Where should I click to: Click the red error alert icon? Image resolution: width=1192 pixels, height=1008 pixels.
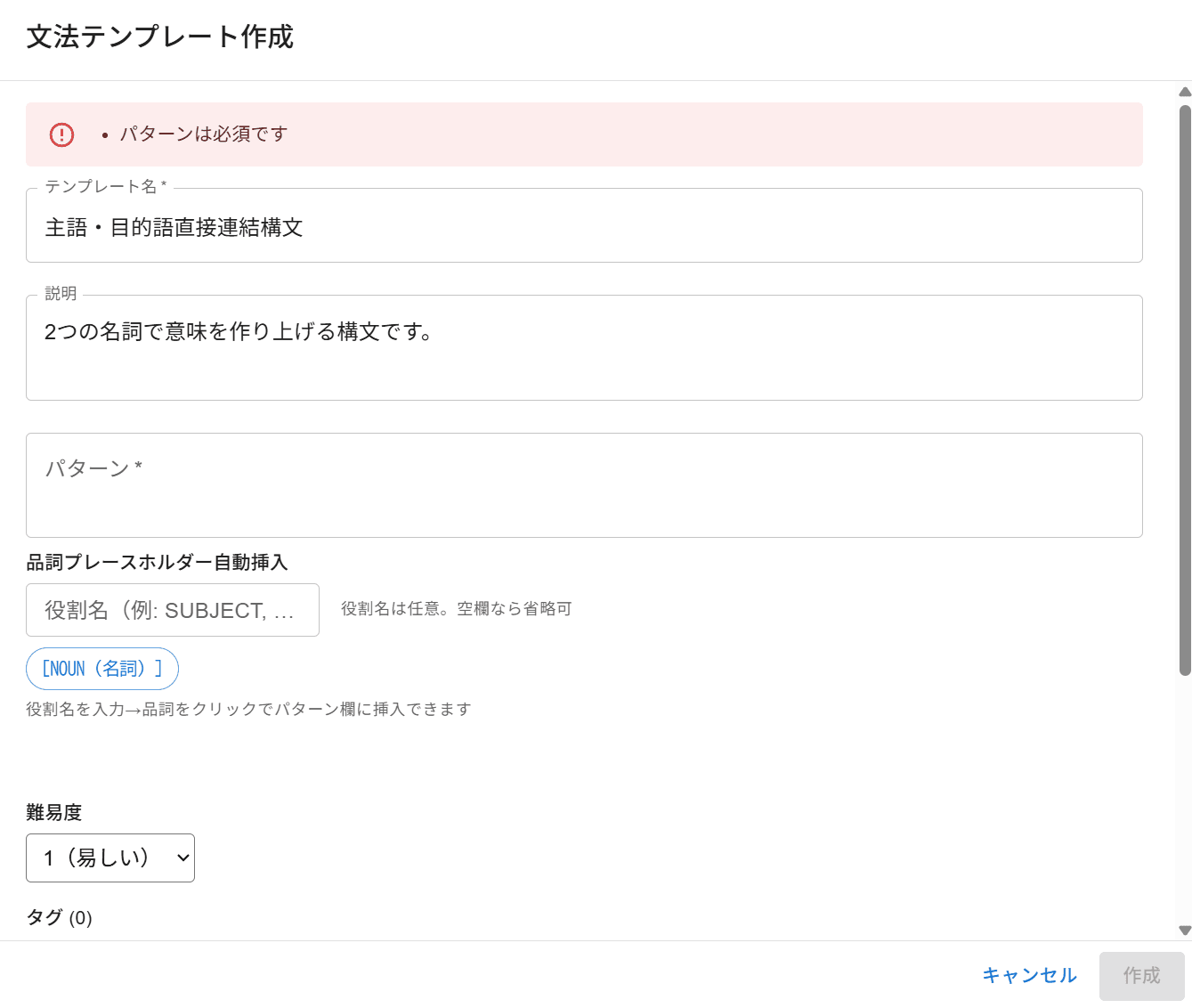(x=61, y=134)
